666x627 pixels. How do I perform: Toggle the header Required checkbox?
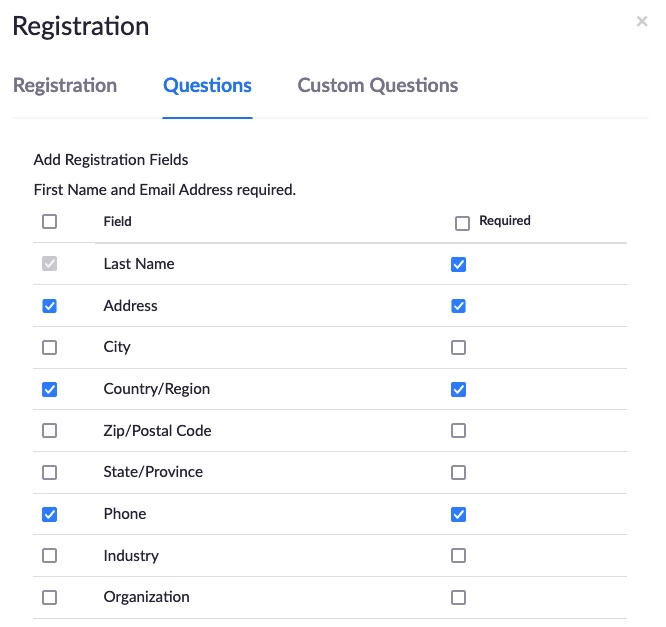[x=462, y=223]
